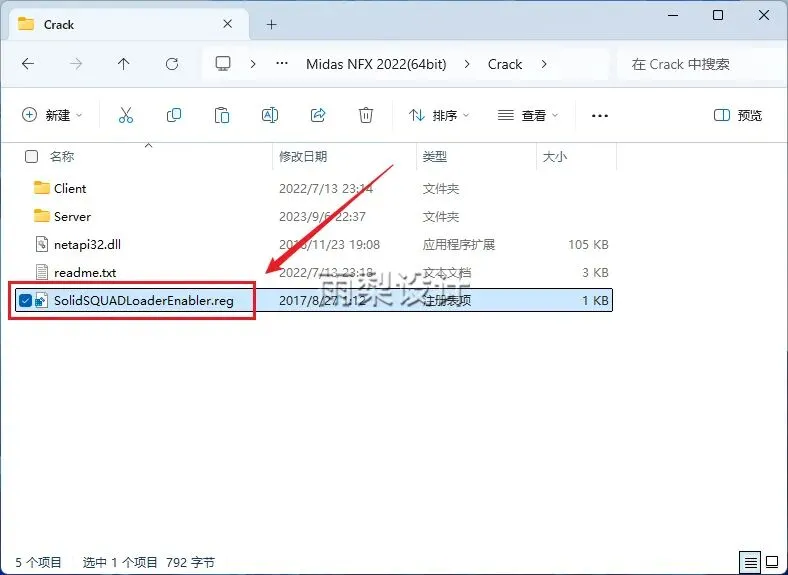The width and height of the screenshot is (788, 575).
Task: Share the selected file
Action: pyautogui.click(x=318, y=115)
